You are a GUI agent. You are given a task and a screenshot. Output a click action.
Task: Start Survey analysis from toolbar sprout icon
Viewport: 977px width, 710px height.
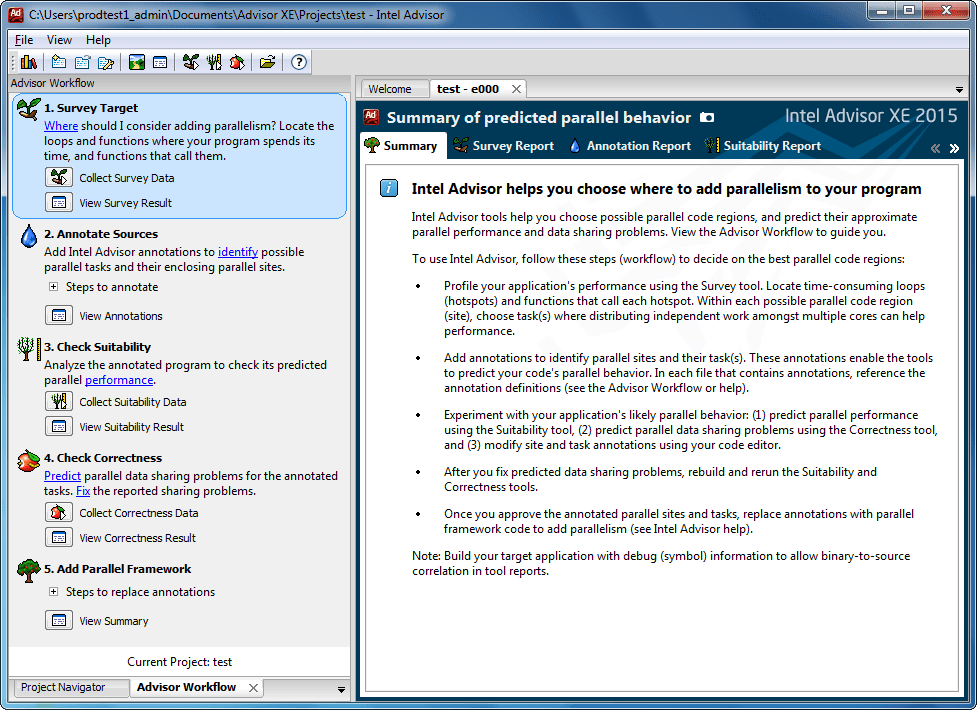(191, 62)
